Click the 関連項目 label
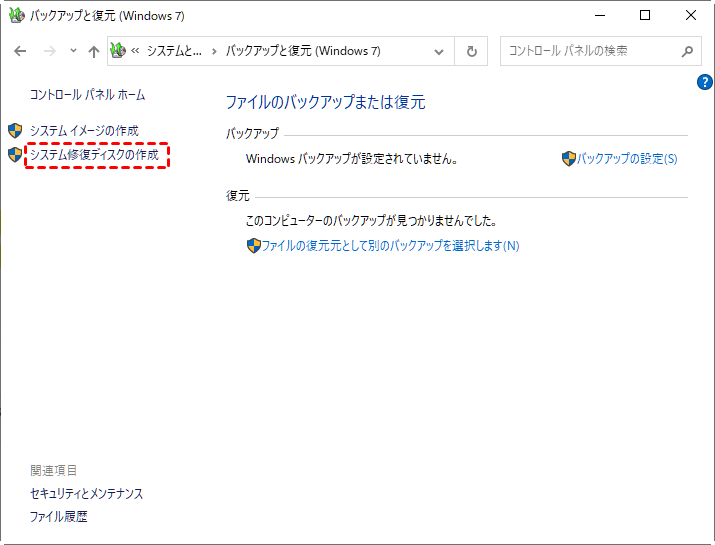Viewport: 715px width, 545px height. coord(54,470)
